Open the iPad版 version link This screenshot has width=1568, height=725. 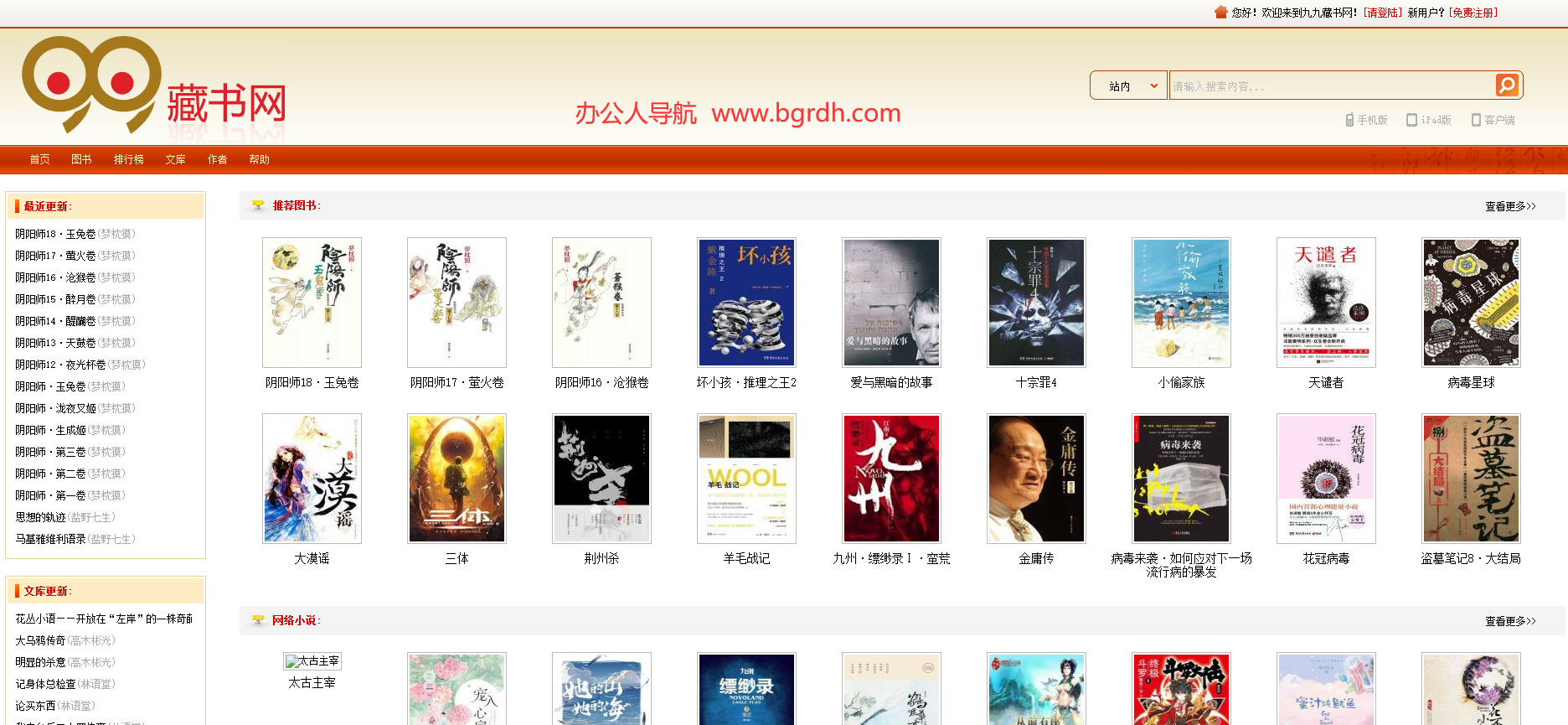point(1429,120)
